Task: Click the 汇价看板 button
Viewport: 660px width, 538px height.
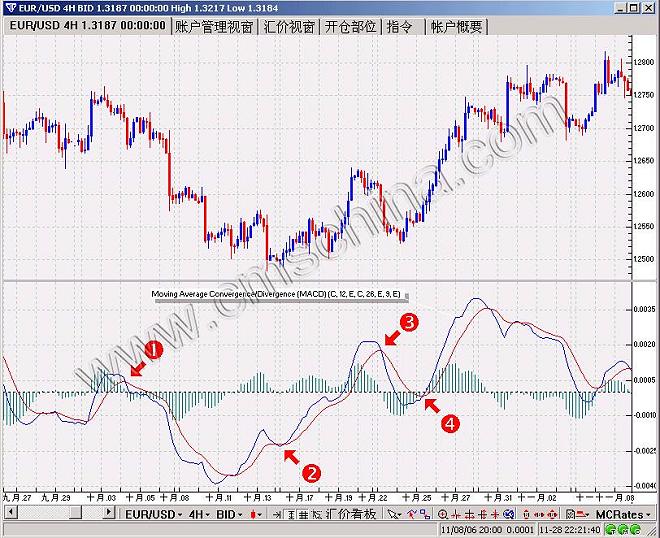Action: pyautogui.click(x=350, y=514)
